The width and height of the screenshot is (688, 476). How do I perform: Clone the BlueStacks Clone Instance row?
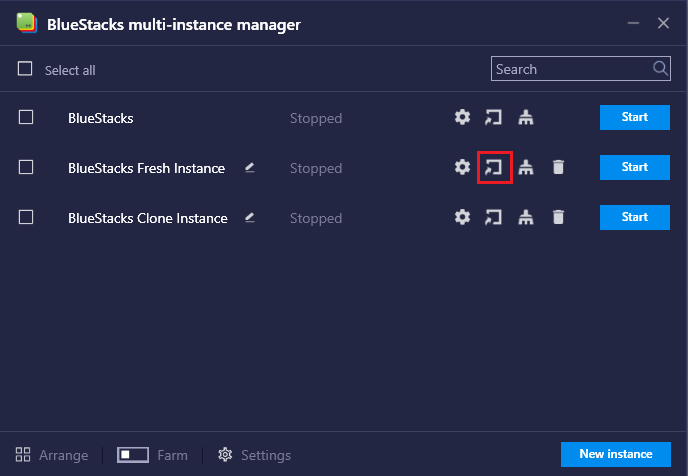click(526, 217)
